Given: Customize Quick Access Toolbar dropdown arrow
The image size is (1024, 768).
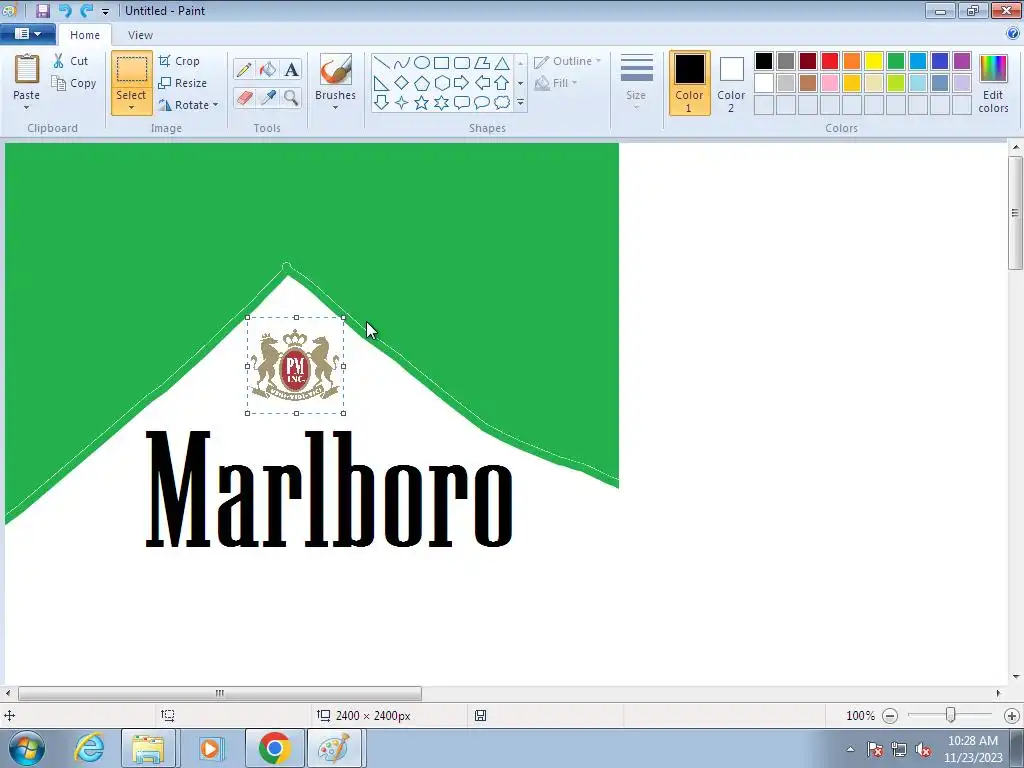Looking at the screenshot, I should pos(105,11).
